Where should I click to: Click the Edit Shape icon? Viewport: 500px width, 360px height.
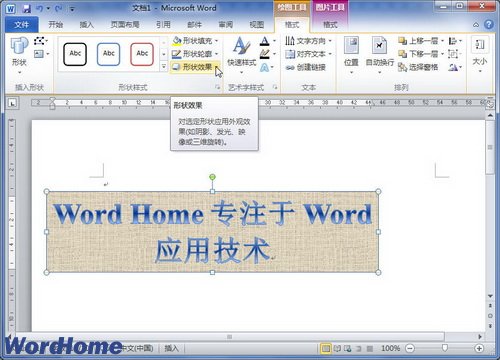click(41, 41)
